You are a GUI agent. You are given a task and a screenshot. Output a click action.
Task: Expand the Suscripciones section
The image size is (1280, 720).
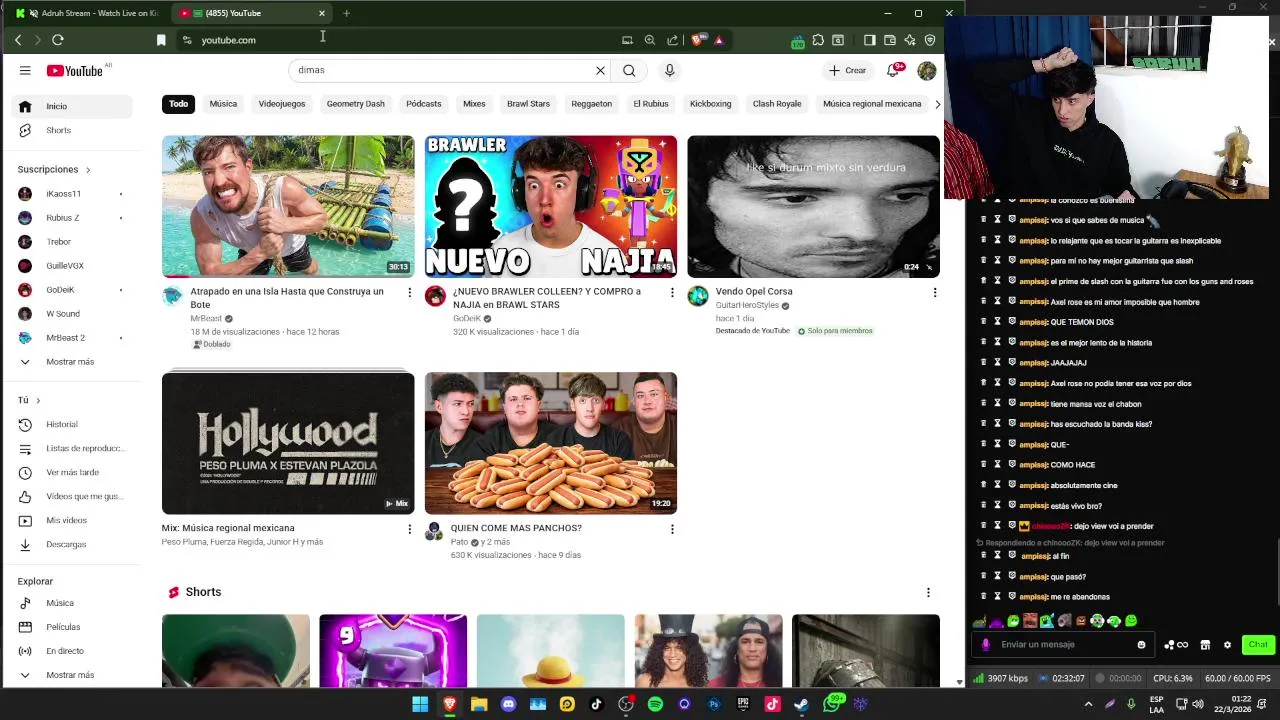(54, 169)
